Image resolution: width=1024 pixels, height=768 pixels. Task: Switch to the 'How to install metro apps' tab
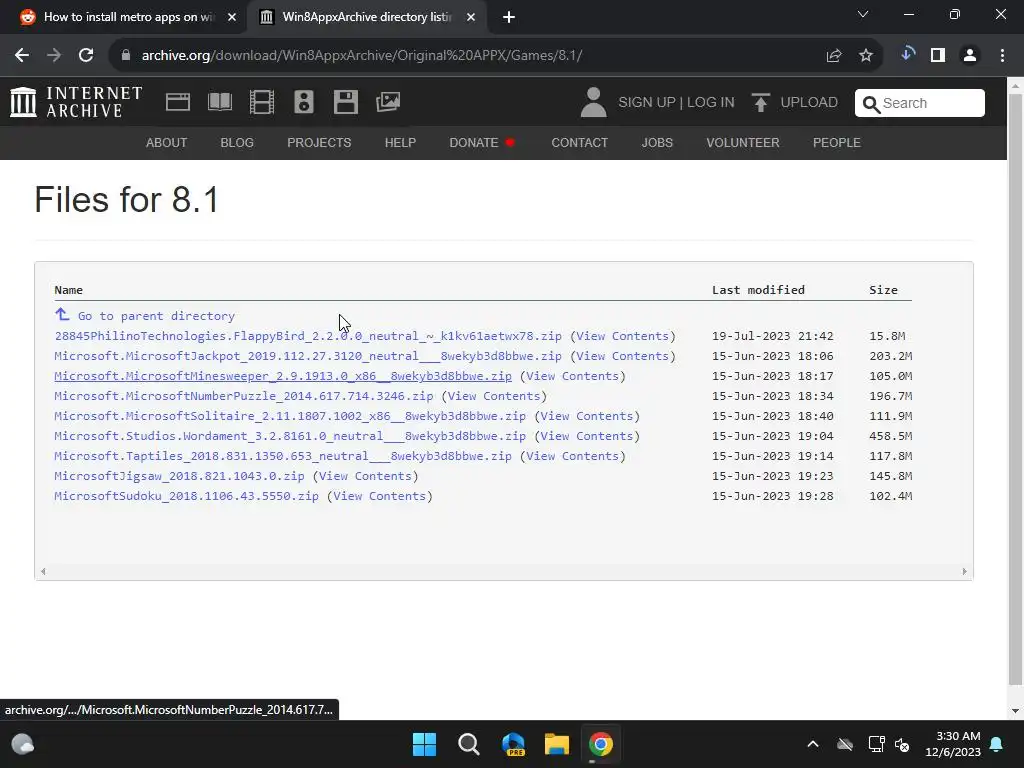pos(129,17)
